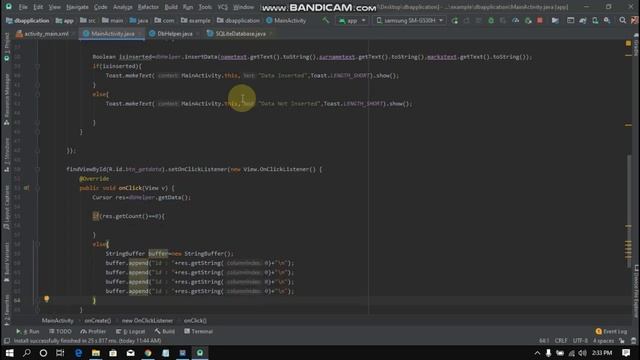The width and height of the screenshot is (640, 360).
Task: Open the Code menu
Action: pyautogui.click(x=100, y=7)
